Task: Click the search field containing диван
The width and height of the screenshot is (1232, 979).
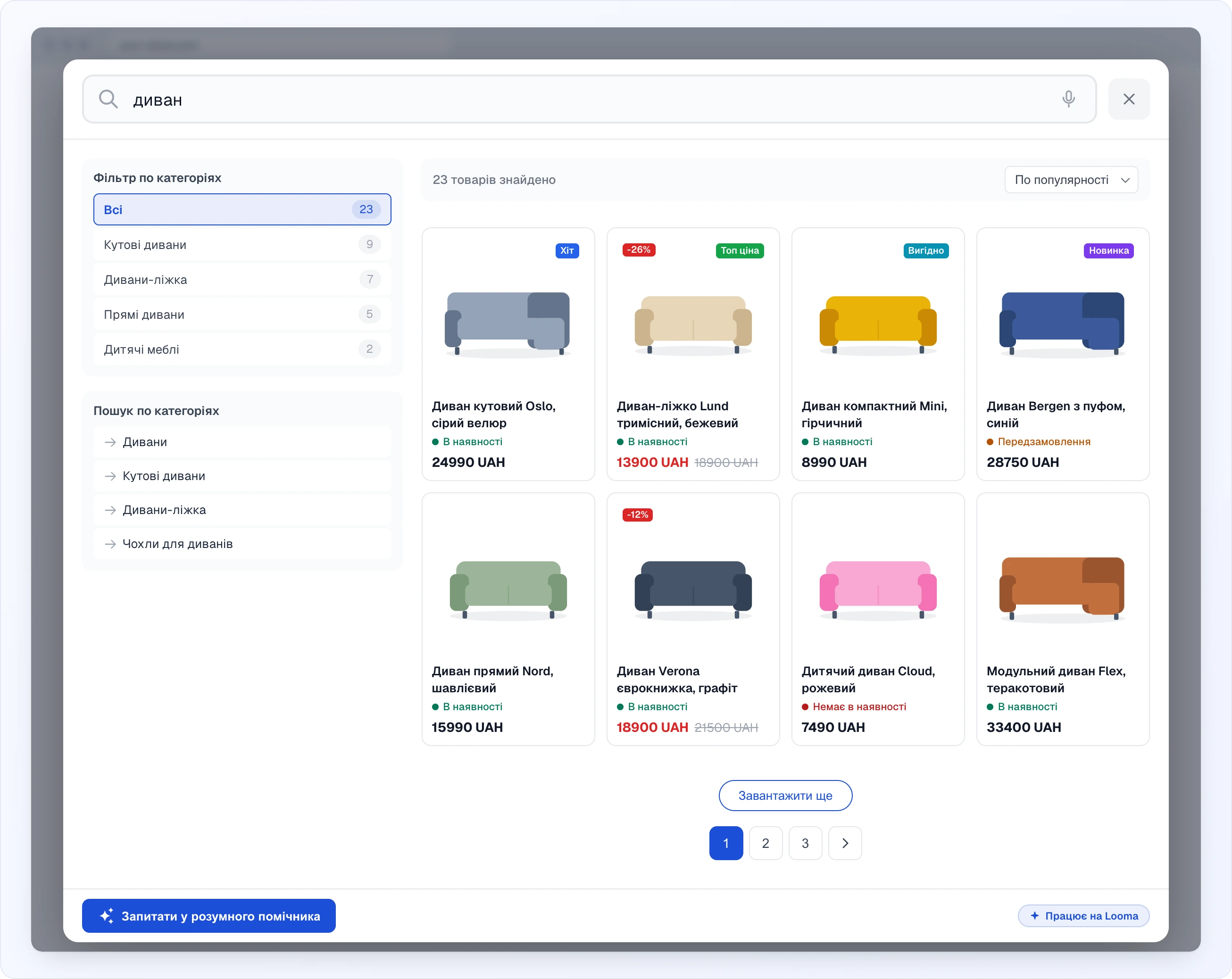Action: pos(589,99)
